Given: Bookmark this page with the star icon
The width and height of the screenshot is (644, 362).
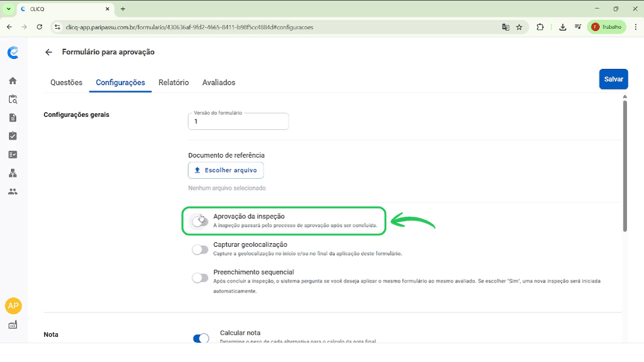Looking at the screenshot, I should click(519, 27).
